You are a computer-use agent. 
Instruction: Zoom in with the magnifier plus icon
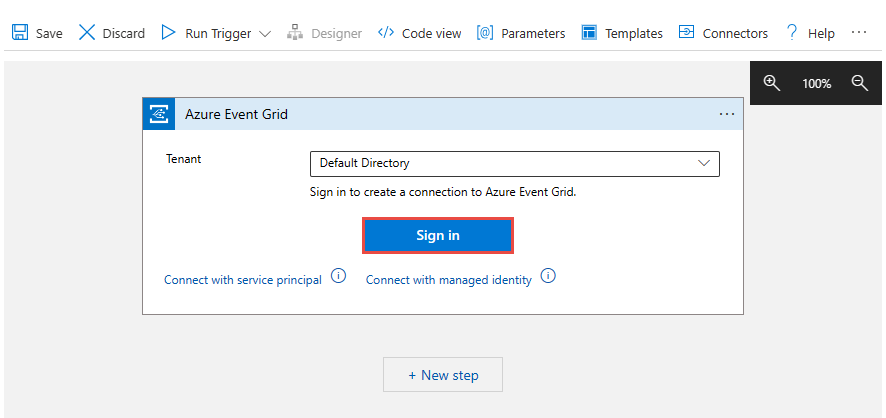click(x=771, y=83)
